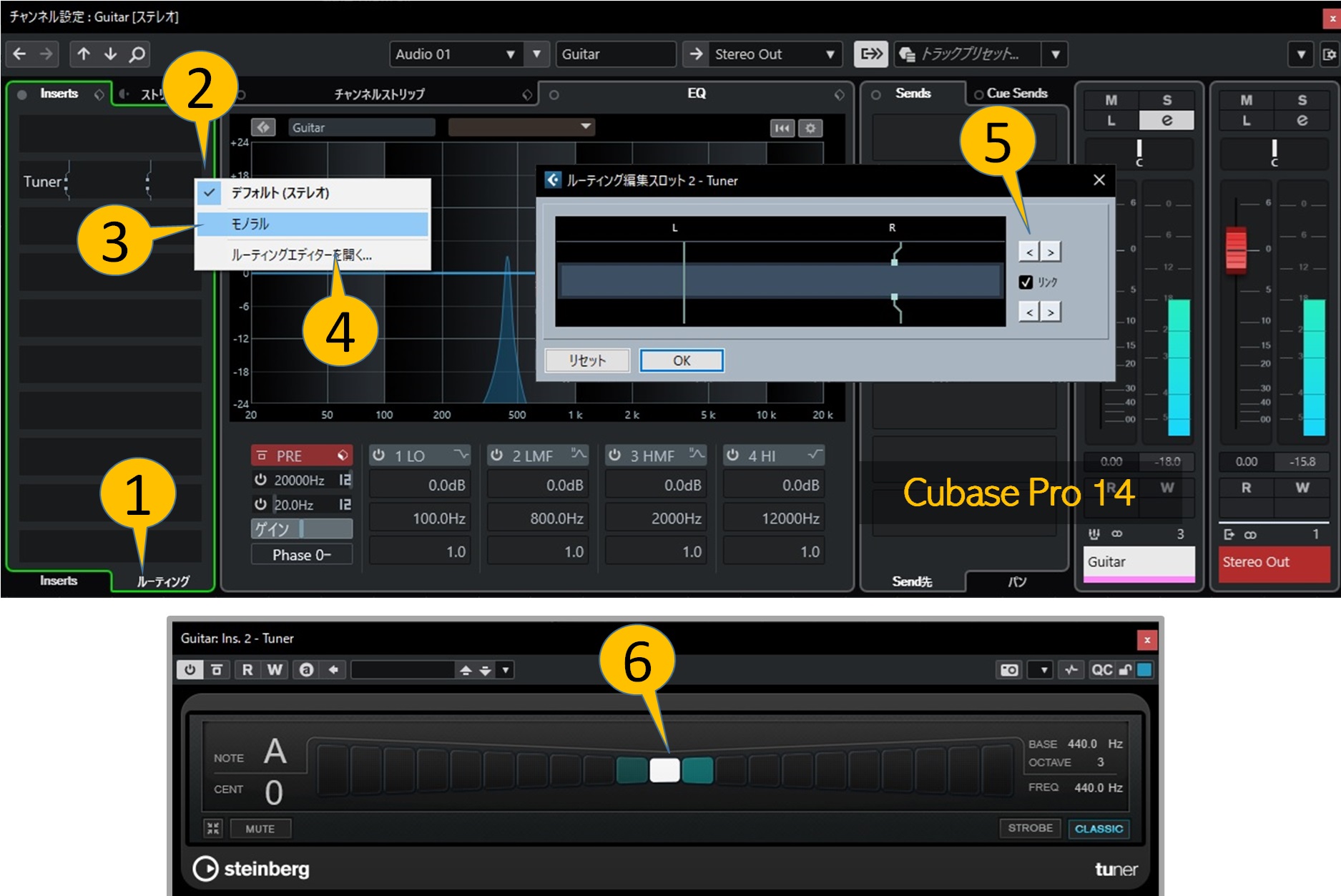
Task: Shift upper routing with right arrow stepper
Action: point(1051,252)
